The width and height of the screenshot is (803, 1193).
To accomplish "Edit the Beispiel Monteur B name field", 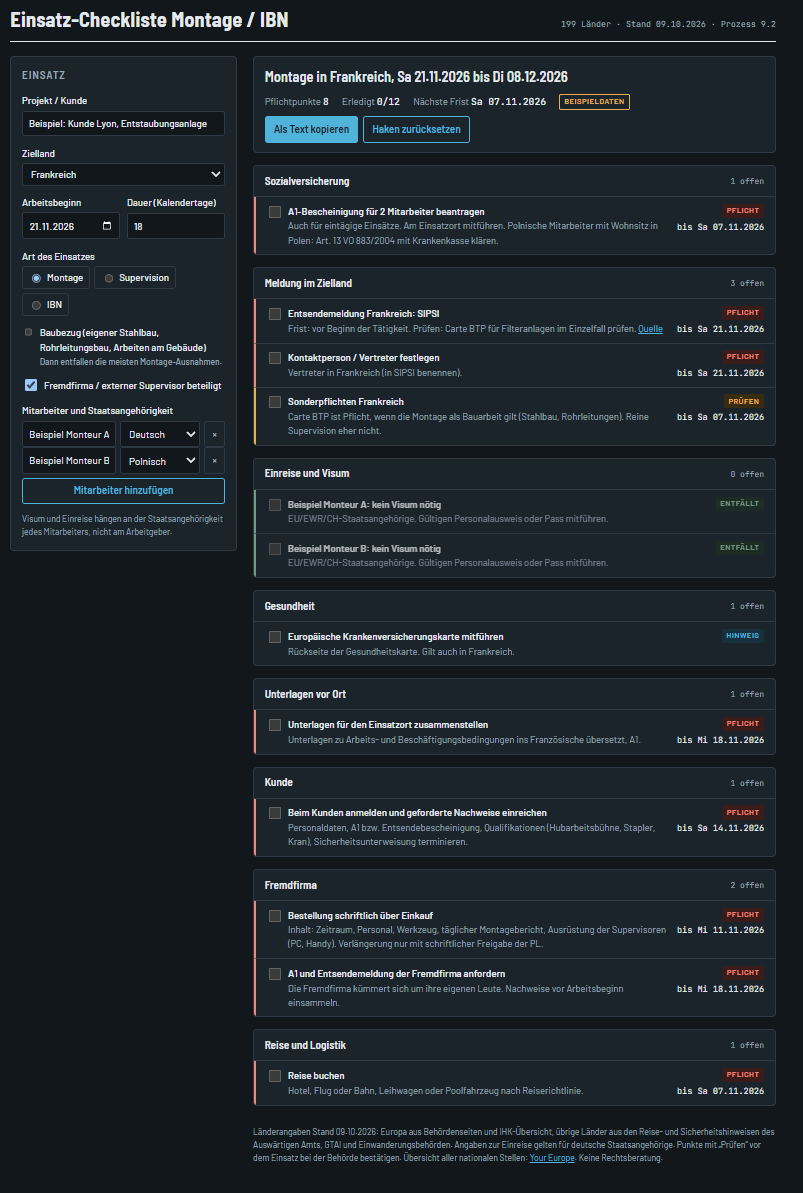I will (69, 460).
